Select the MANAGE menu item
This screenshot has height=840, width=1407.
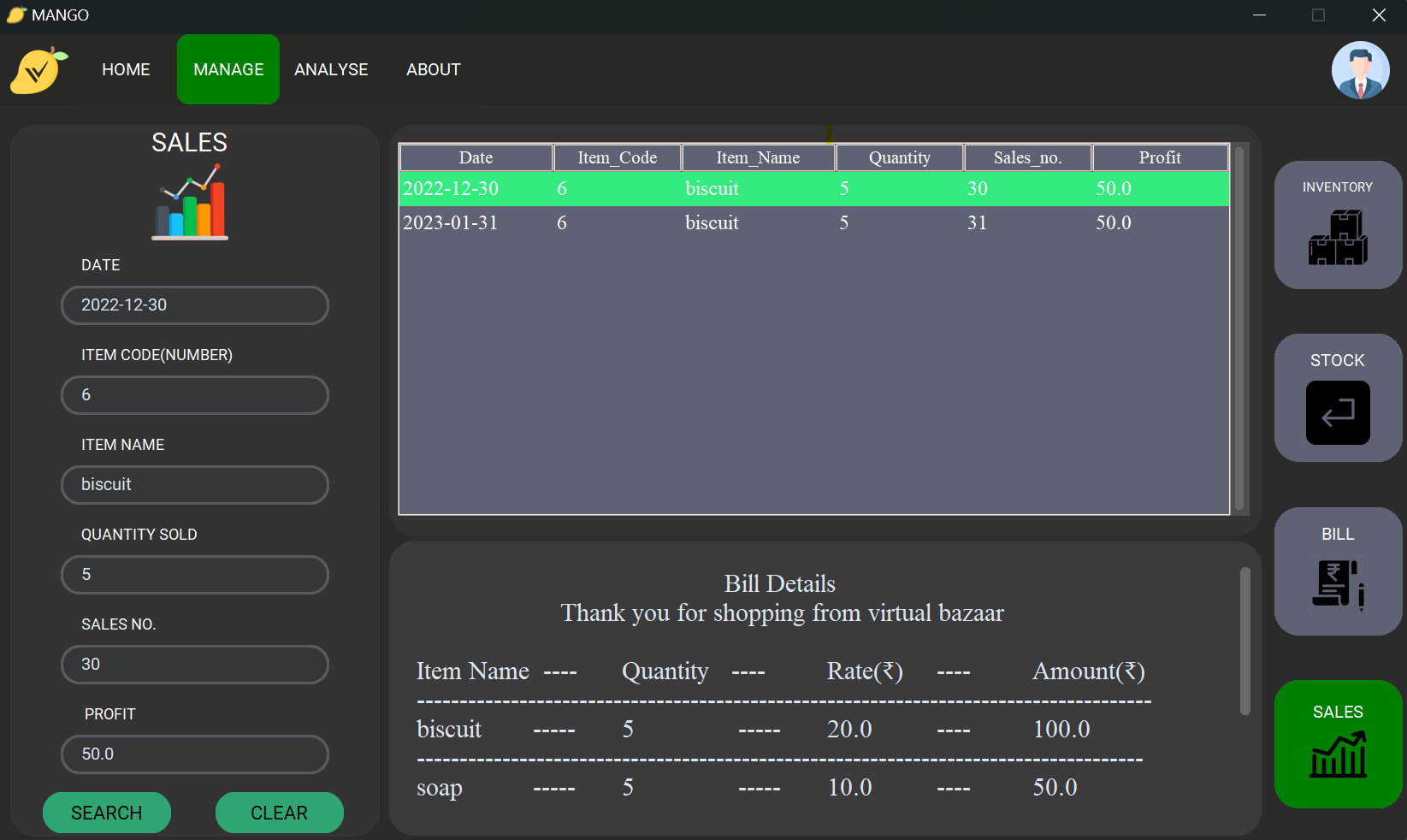tap(228, 69)
